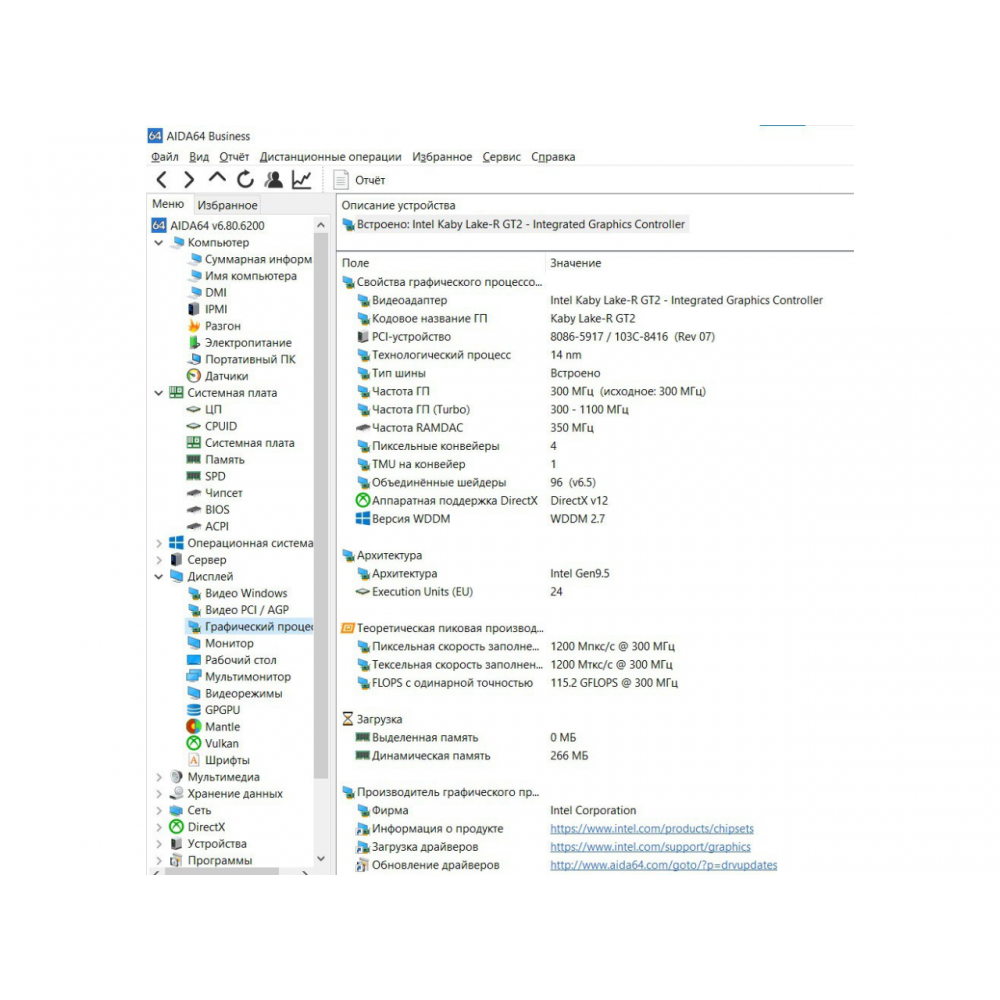Open the Дистанционные операции menu
The width and height of the screenshot is (1000, 1000).
pos(330,157)
